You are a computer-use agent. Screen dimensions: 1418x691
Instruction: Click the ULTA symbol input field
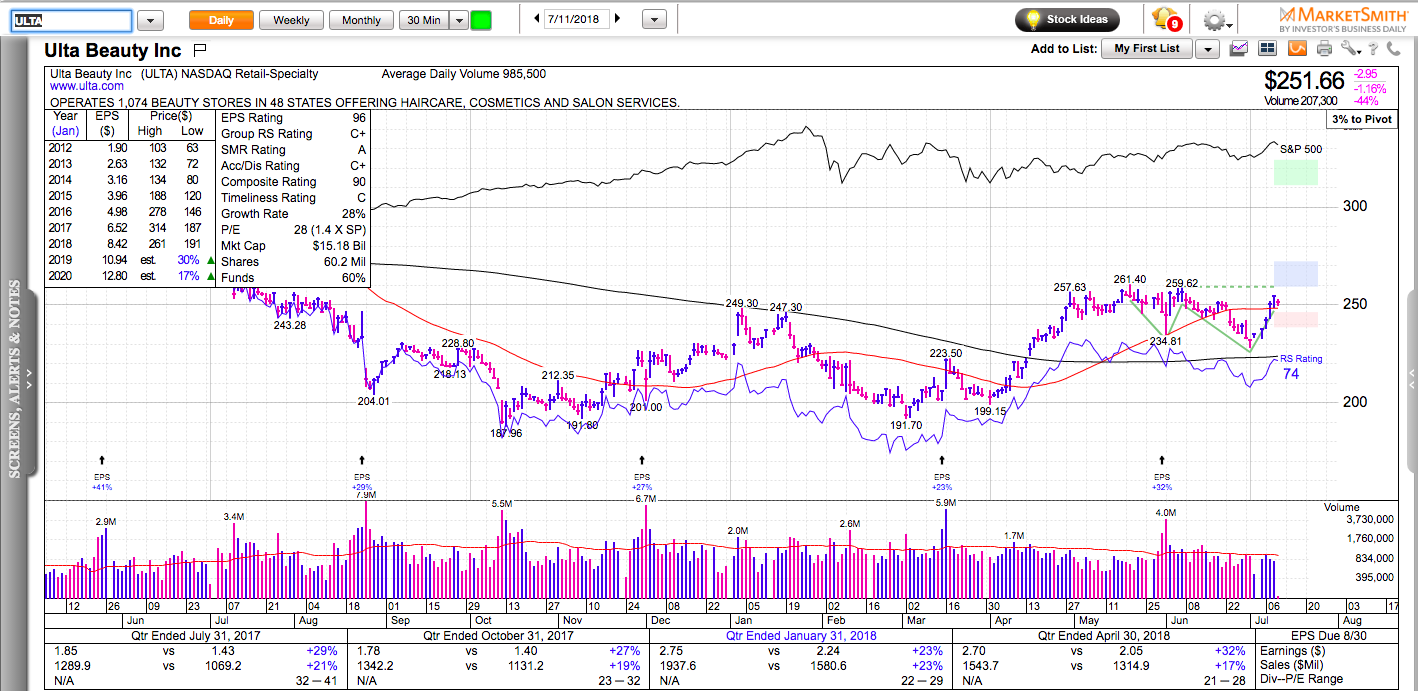point(71,21)
